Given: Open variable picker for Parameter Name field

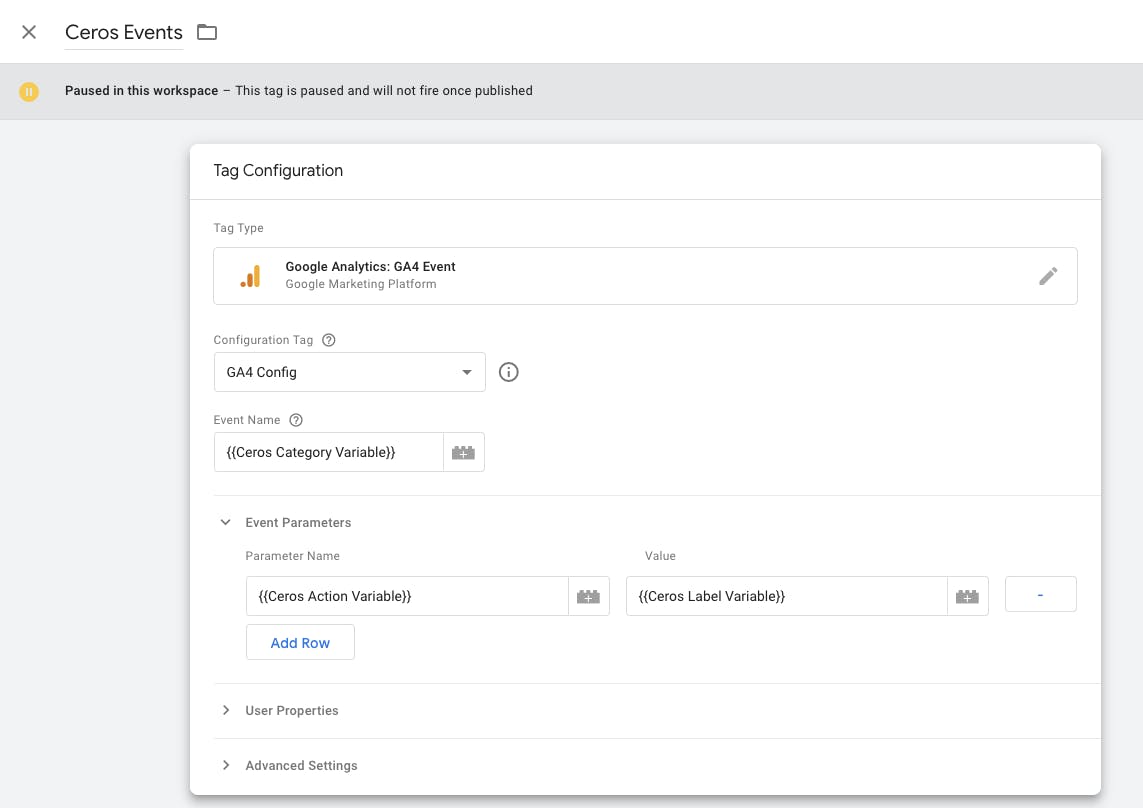Looking at the screenshot, I should pyautogui.click(x=588, y=596).
